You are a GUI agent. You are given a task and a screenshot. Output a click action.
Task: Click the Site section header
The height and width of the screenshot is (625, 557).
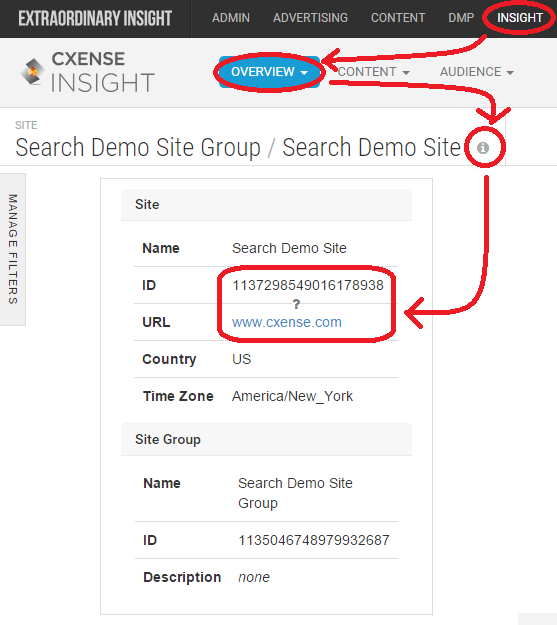[266, 204]
